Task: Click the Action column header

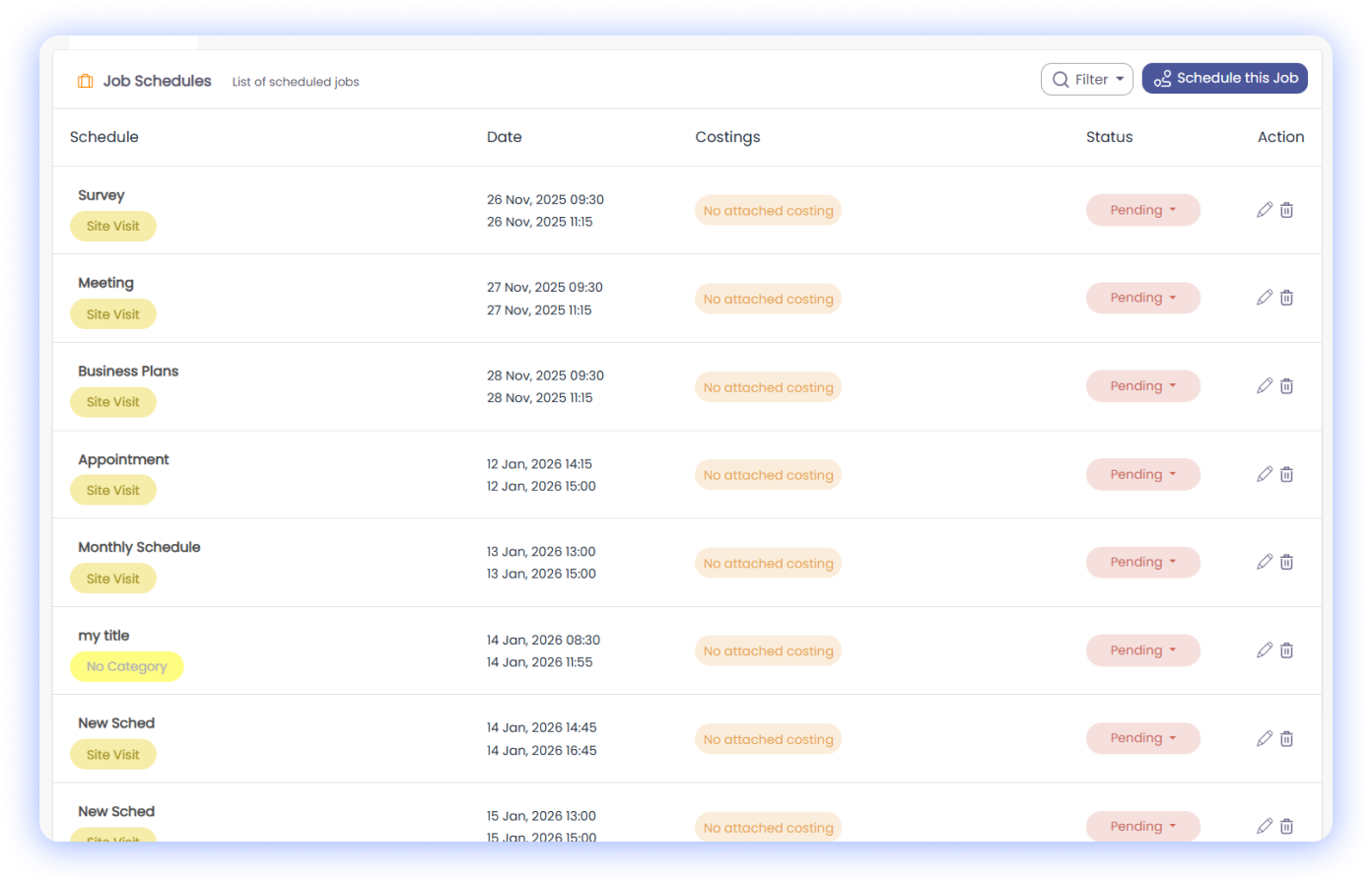Action: [x=1281, y=137]
